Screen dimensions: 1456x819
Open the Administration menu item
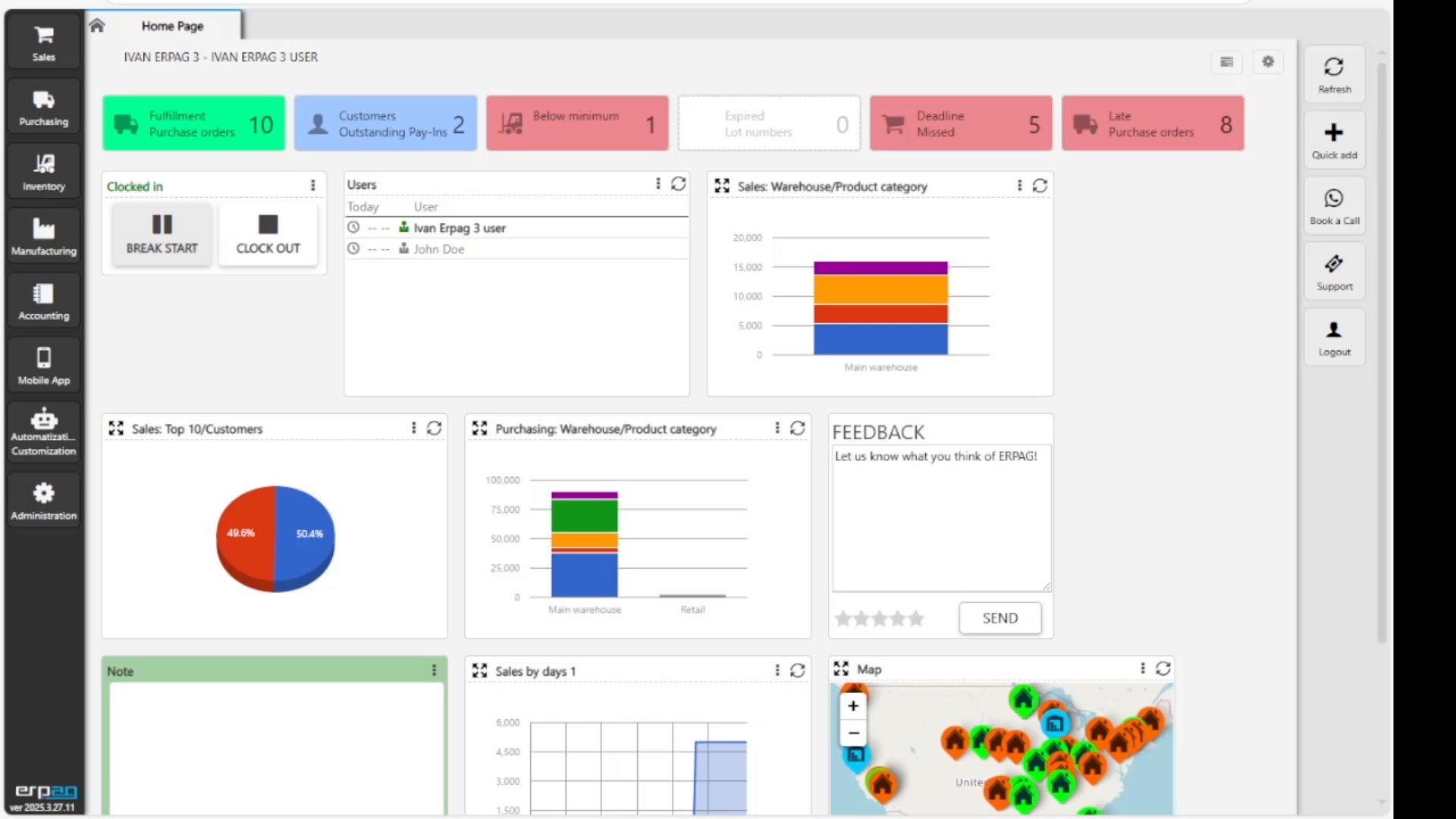click(43, 501)
